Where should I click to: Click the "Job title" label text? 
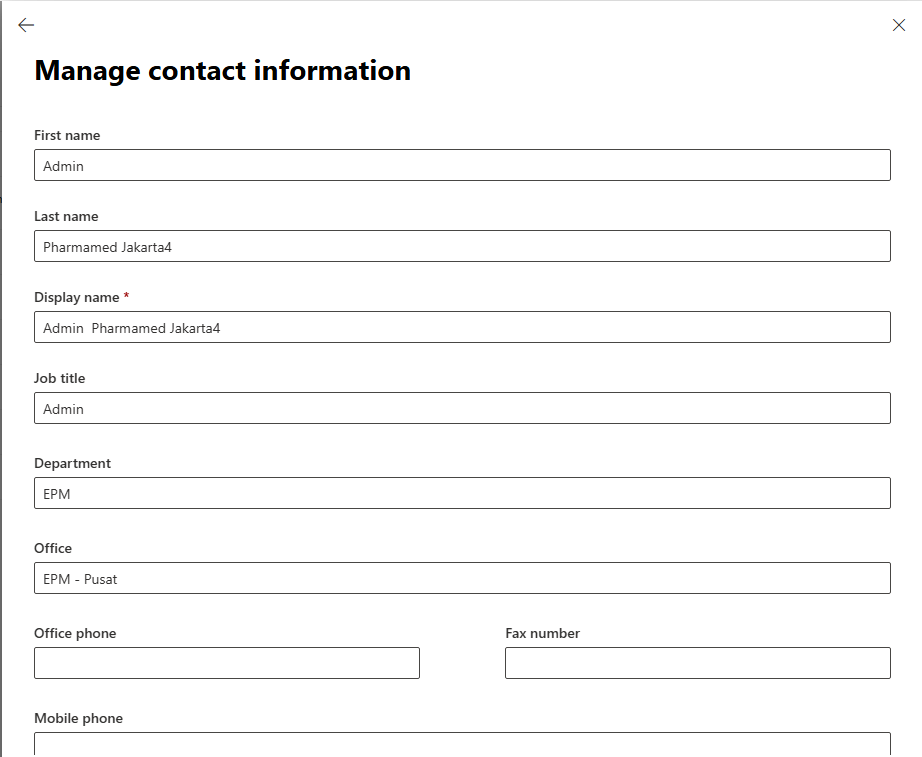[x=60, y=379]
